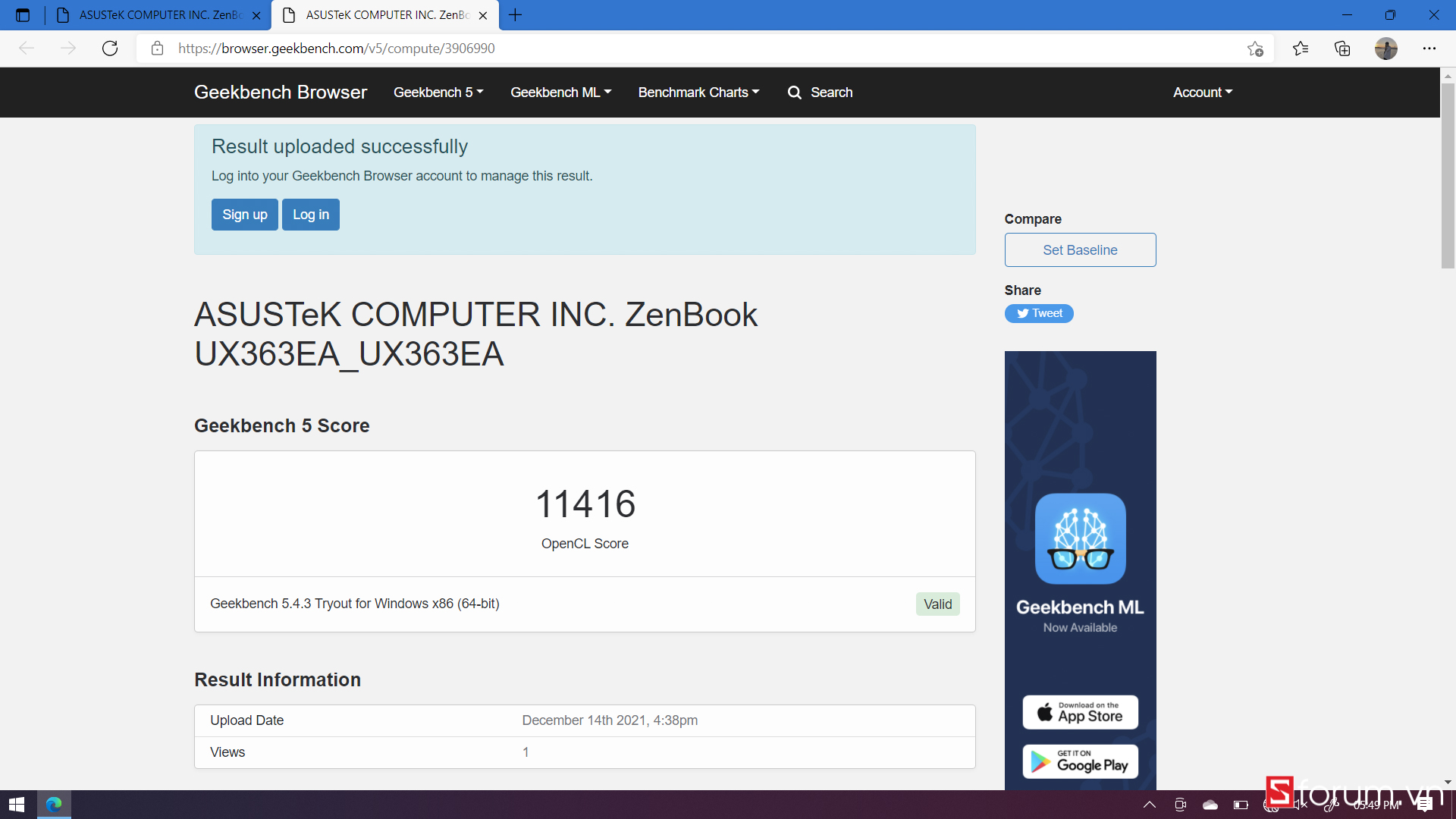This screenshot has width=1456, height=819.
Task: Expand the Geekbench ML dropdown menu
Action: point(561,92)
